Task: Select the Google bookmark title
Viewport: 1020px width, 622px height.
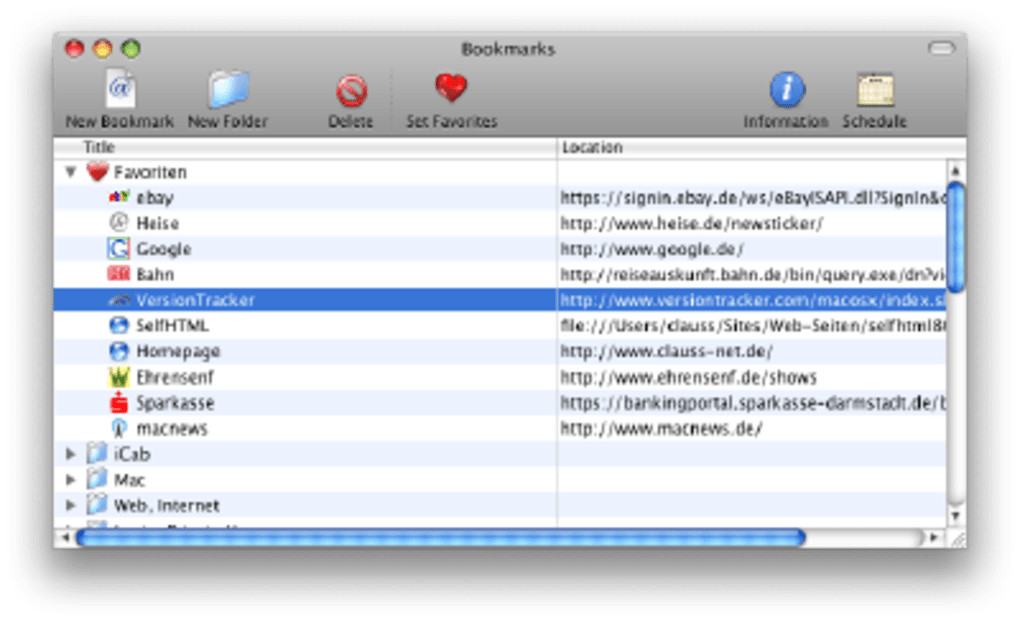Action: click(163, 249)
